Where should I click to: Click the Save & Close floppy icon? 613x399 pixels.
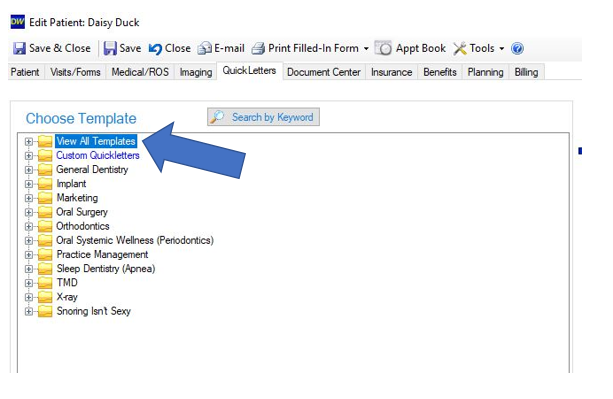coord(19,48)
